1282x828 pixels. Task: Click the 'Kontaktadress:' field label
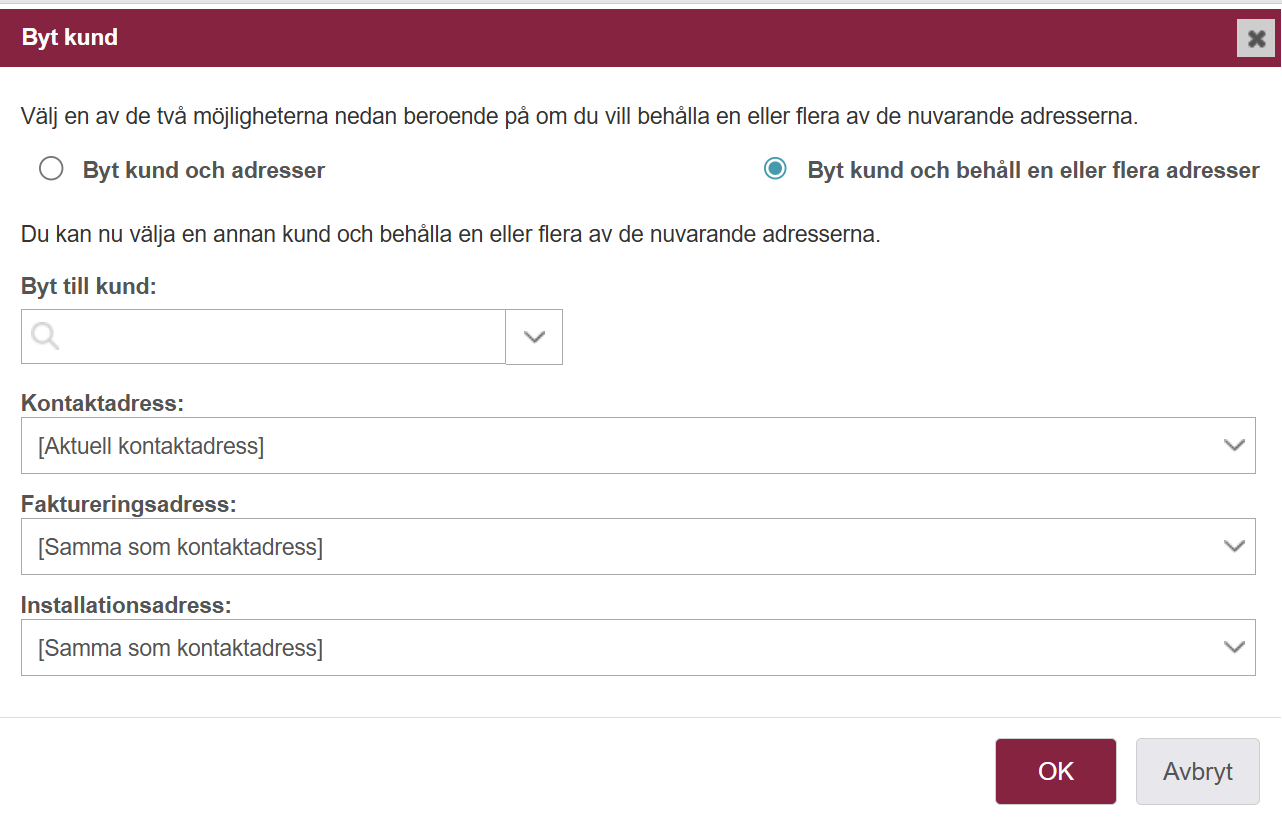(103, 403)
